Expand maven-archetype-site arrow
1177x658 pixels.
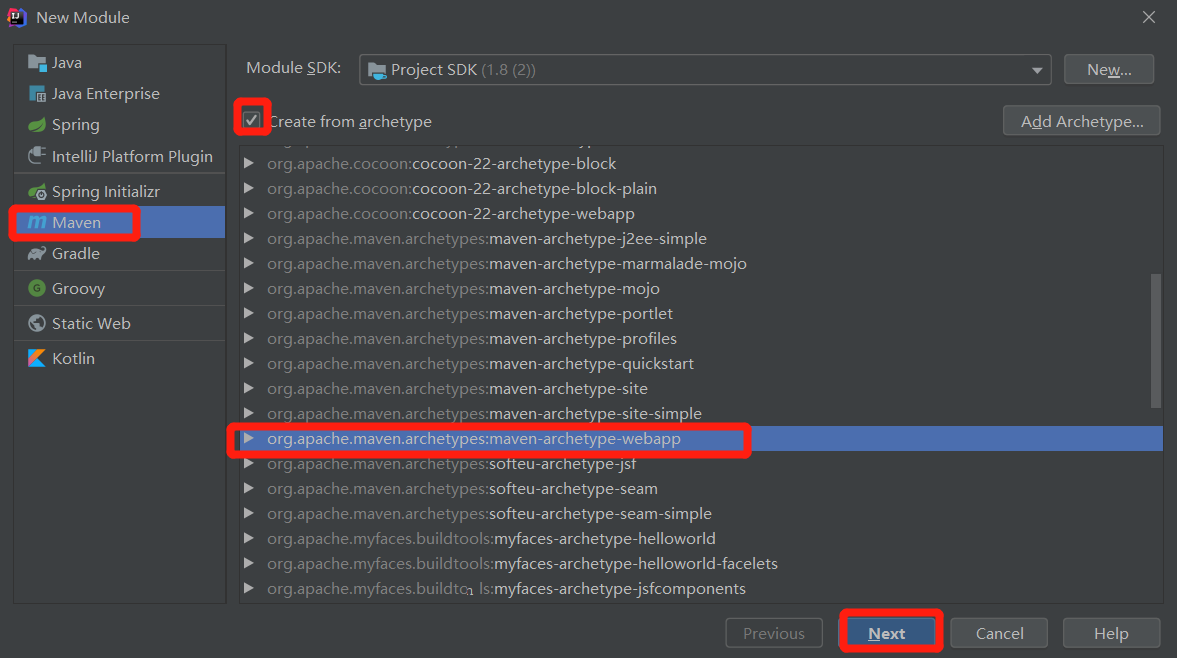click(x=248, y=389)
